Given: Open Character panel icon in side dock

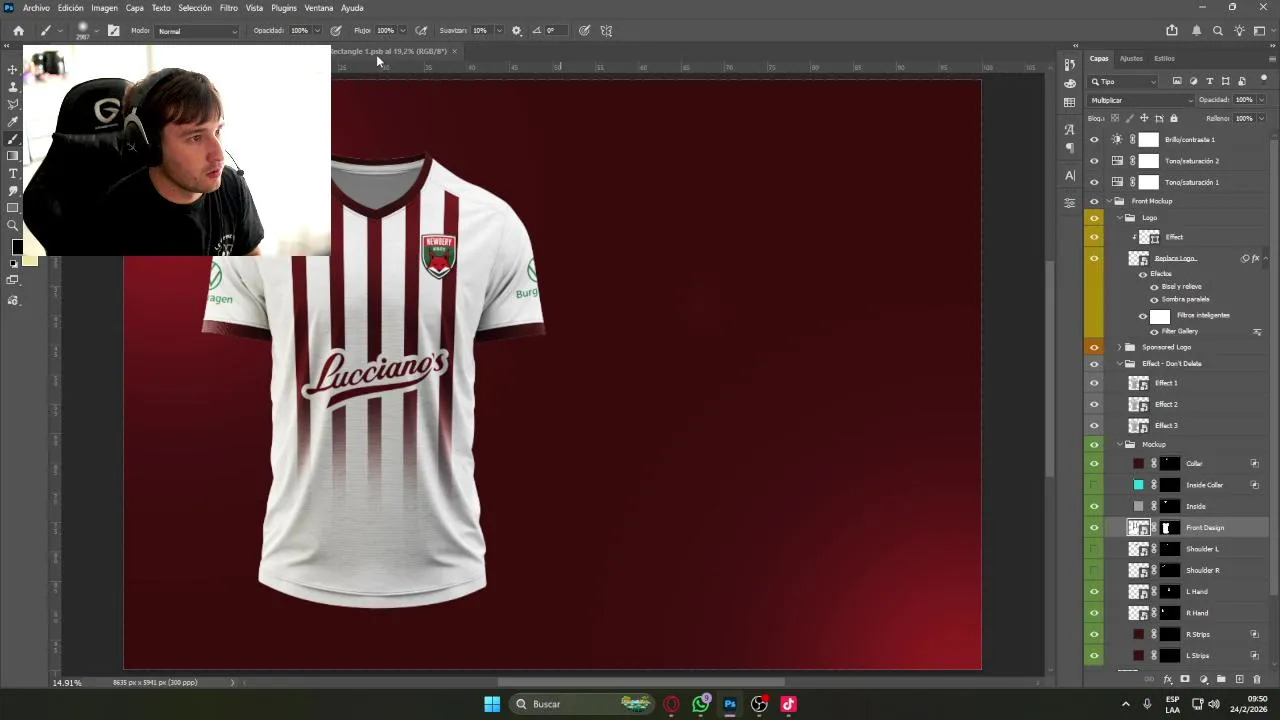Looking at the screenshot, I should pyautogui.click(x=1070, y=175).
